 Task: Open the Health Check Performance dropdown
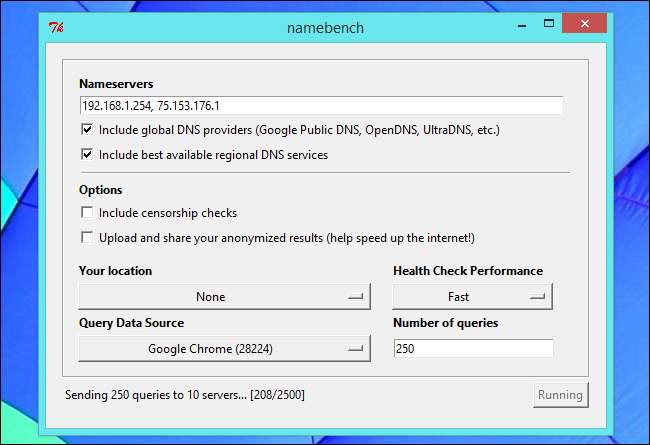pos(473,297)
